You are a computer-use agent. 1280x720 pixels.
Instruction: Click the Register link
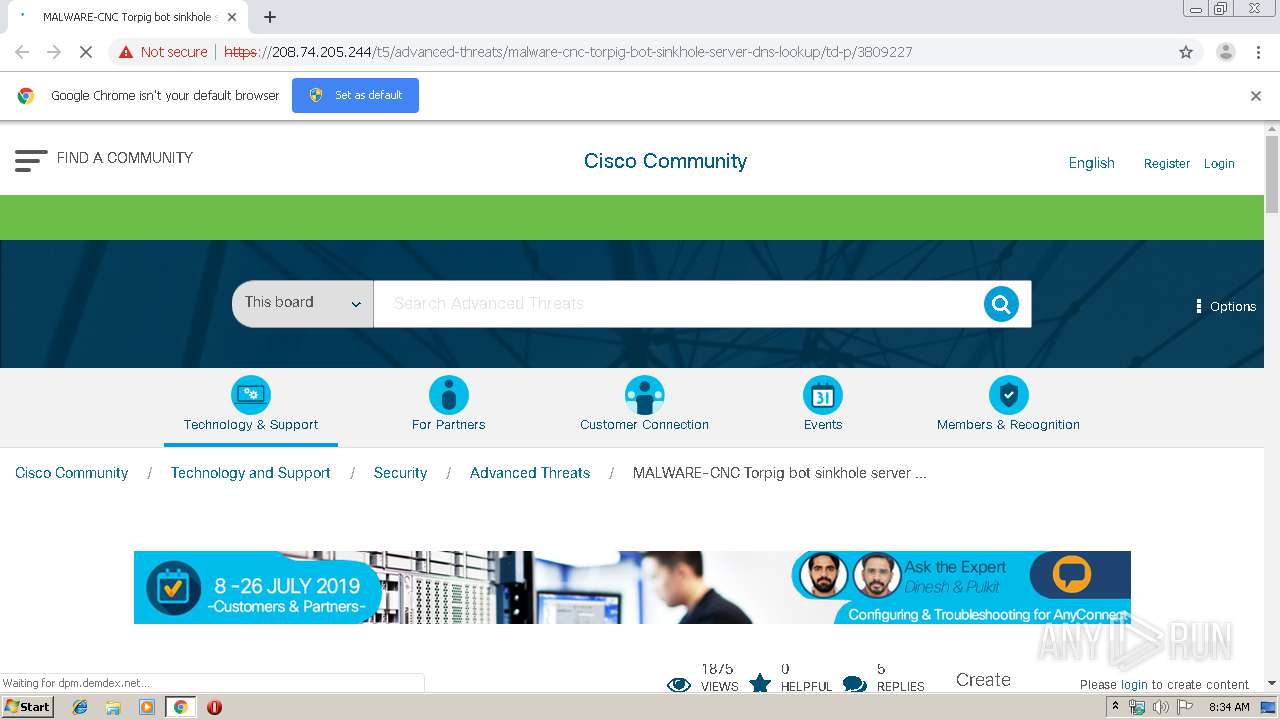(x=1167, y=163)
